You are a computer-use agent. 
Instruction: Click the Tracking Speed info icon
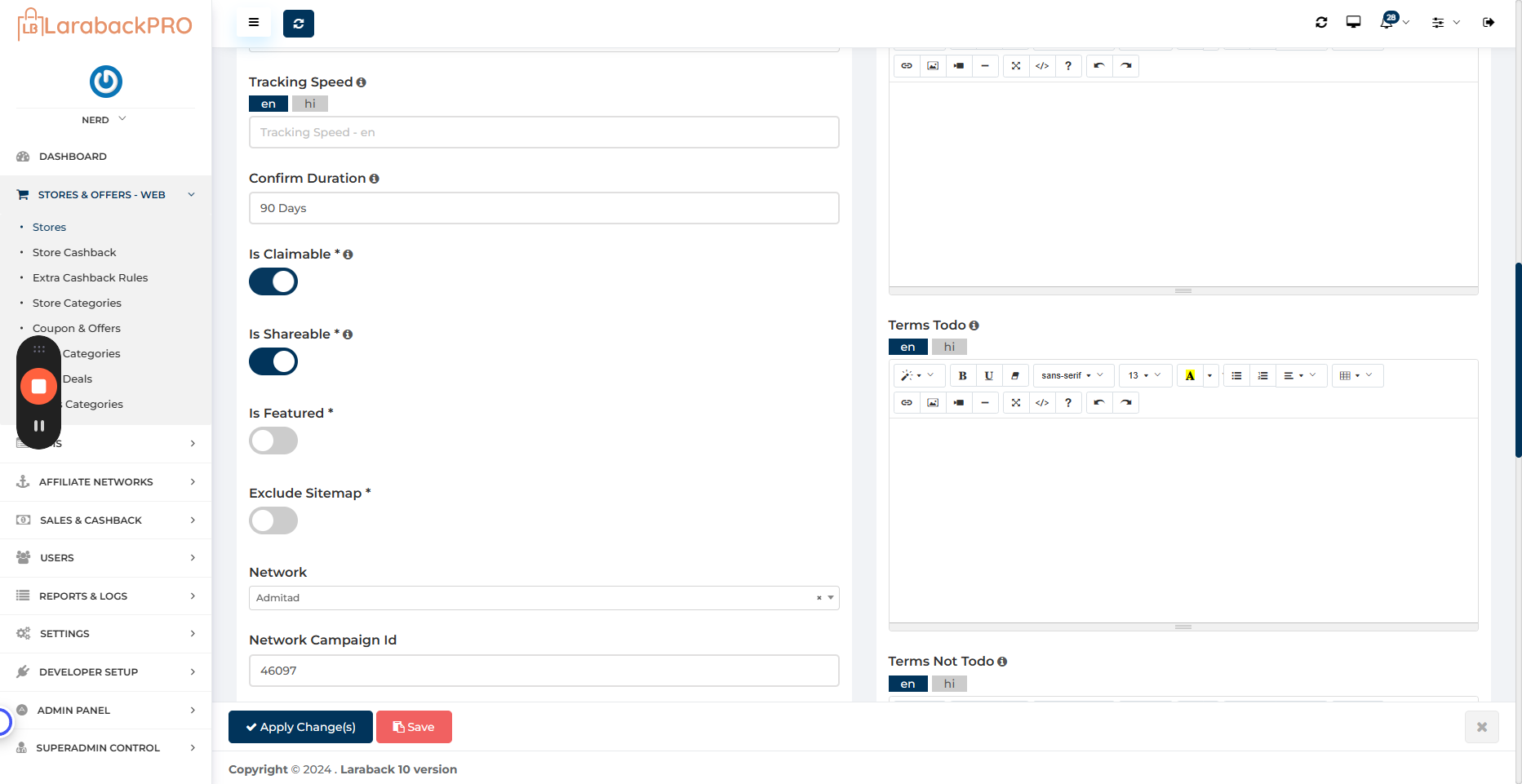tap(361, 82)
